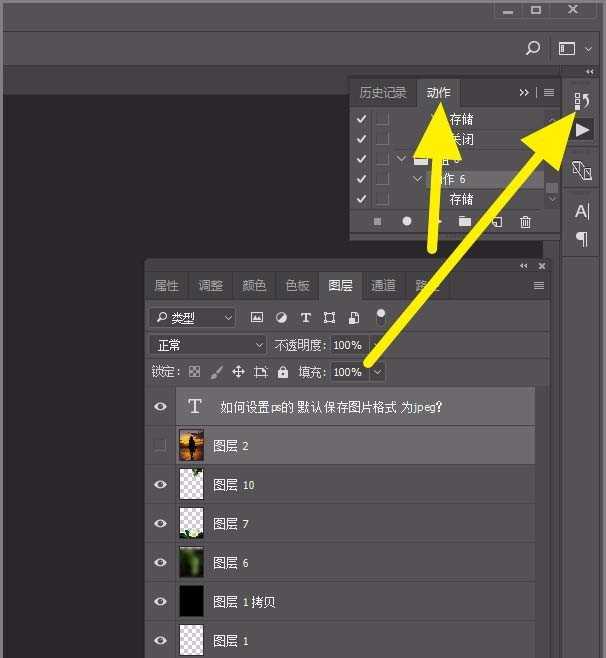Viewport: 606px width, 658px height.
Task: Select 图层 6 green thumbnail
Action: pyautogui.click(x=191, y=562)
